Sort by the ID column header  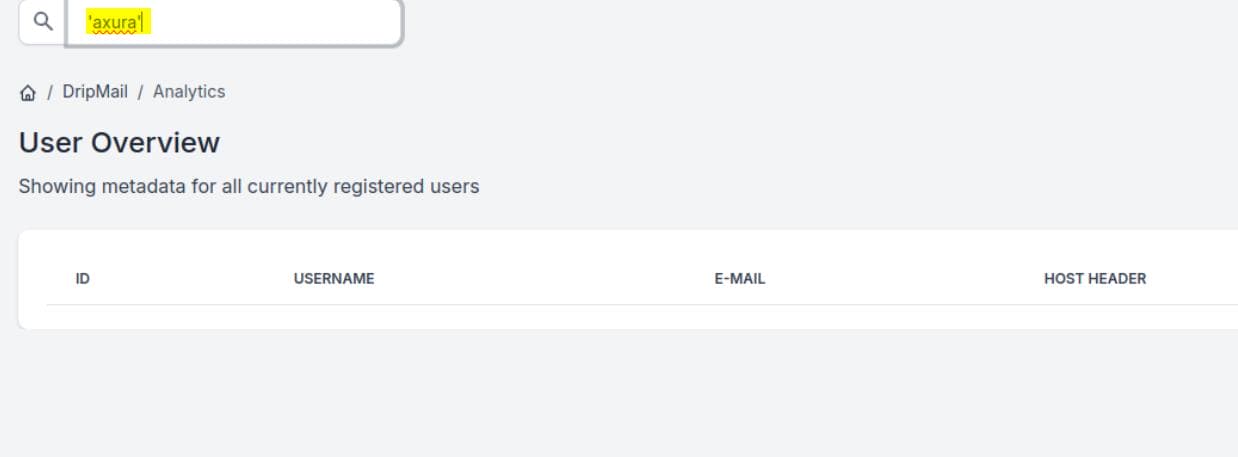click(x=83, y=279)
